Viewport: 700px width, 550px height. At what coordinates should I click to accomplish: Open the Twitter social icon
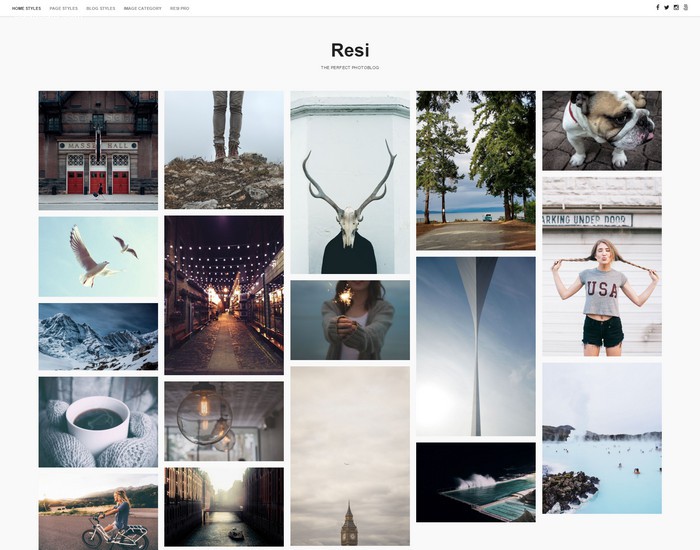point(667,7)
